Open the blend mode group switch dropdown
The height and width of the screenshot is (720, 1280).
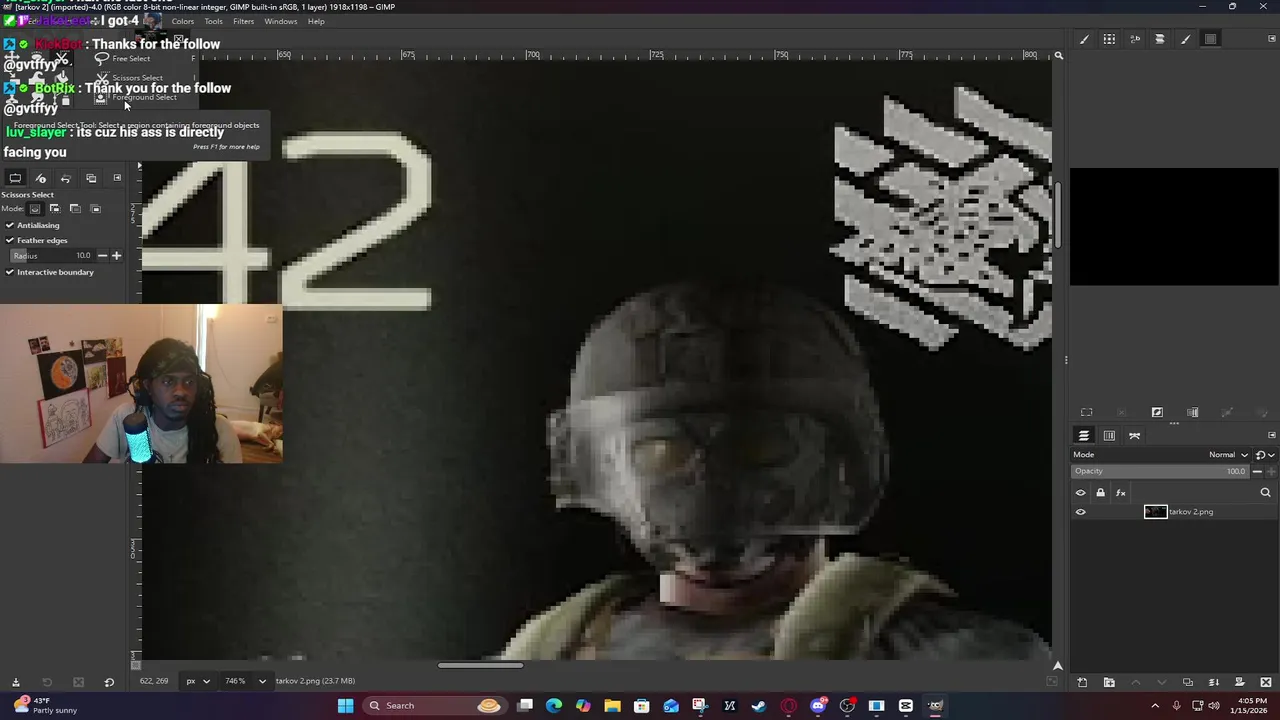coord(1263,455)
